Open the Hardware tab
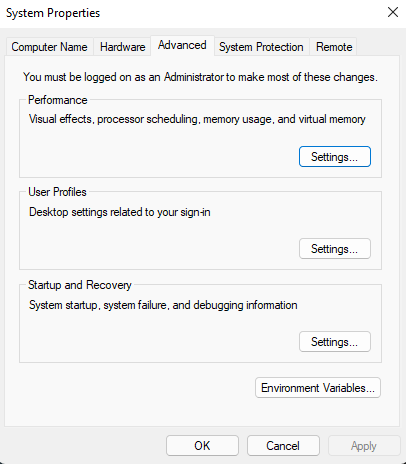This screenshot has width=406, height=464. click(122, 47)
